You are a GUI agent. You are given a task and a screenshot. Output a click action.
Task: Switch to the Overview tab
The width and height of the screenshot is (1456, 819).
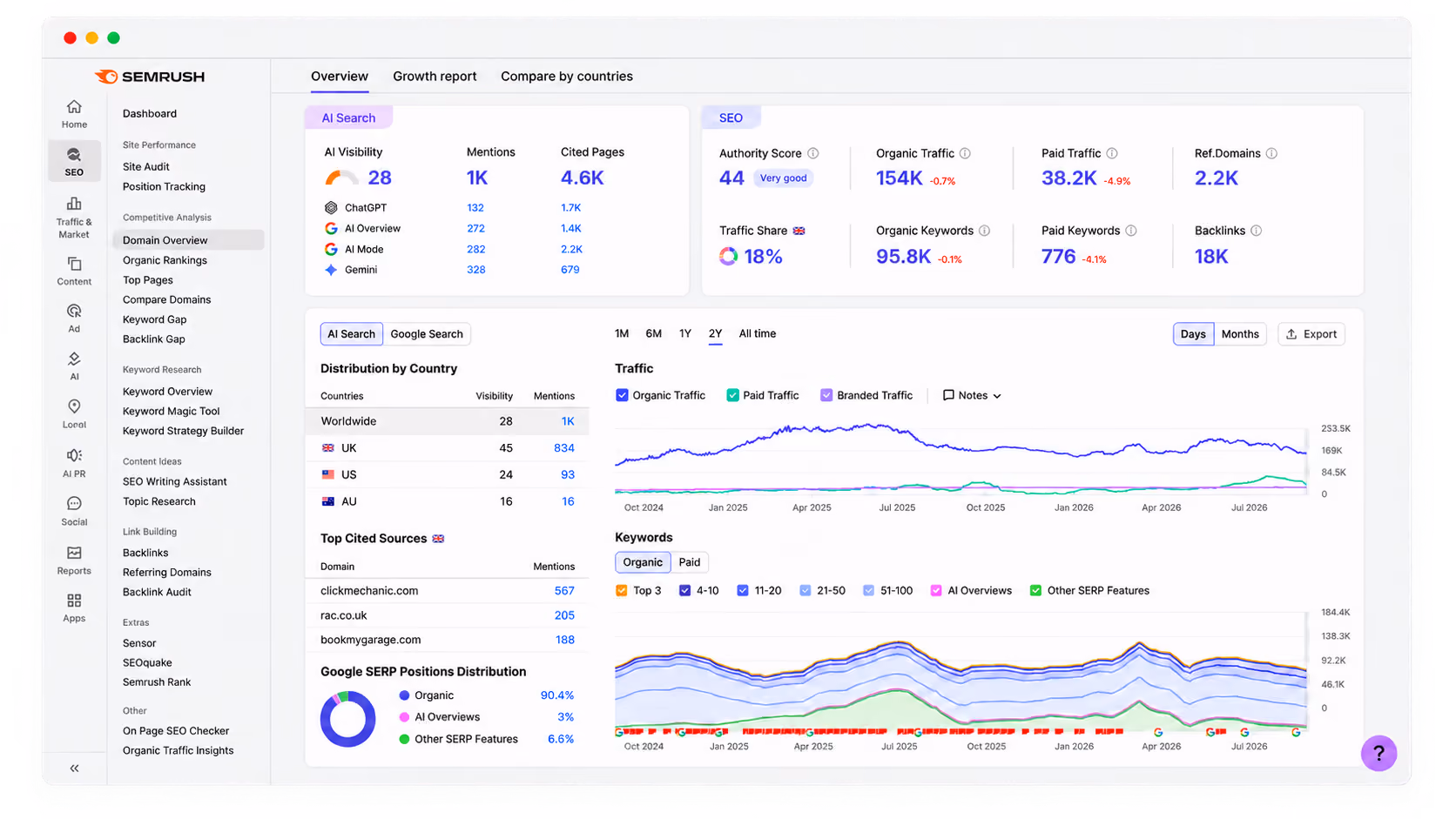coord(340,77)
